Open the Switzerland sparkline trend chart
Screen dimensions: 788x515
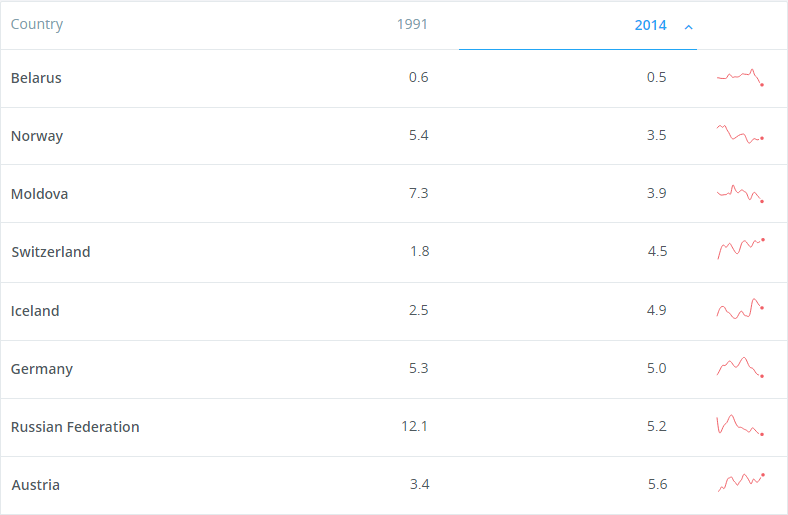point(741,249)
